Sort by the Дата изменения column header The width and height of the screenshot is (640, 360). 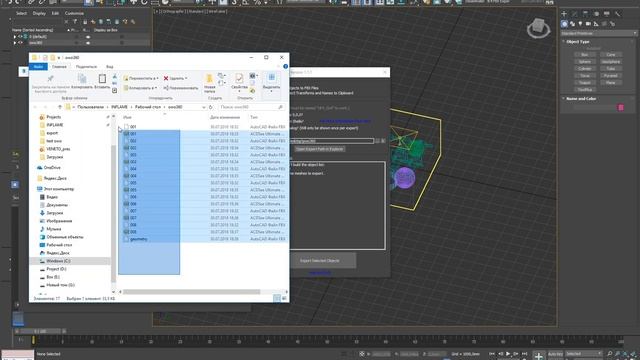pos(225,117)
